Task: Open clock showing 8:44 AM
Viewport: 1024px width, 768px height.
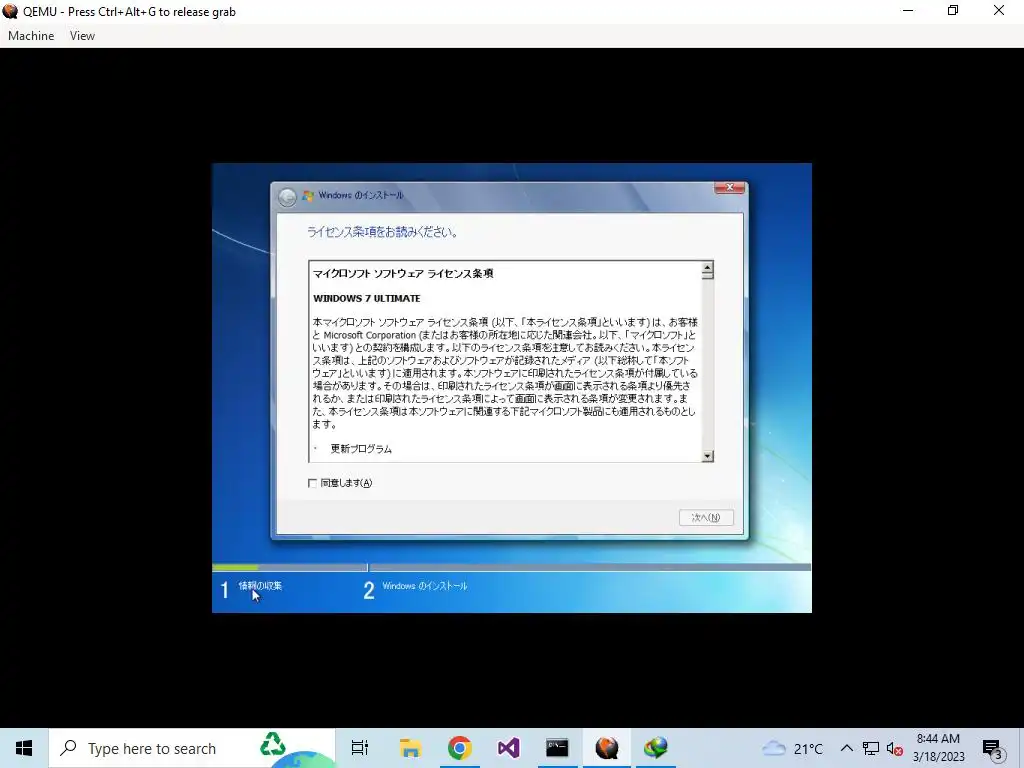Action: [938, 748]
